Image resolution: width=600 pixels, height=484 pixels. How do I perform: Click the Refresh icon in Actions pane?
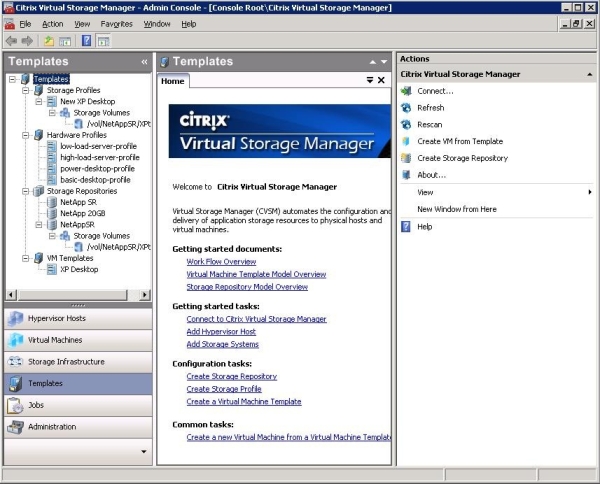click(406, 108)
